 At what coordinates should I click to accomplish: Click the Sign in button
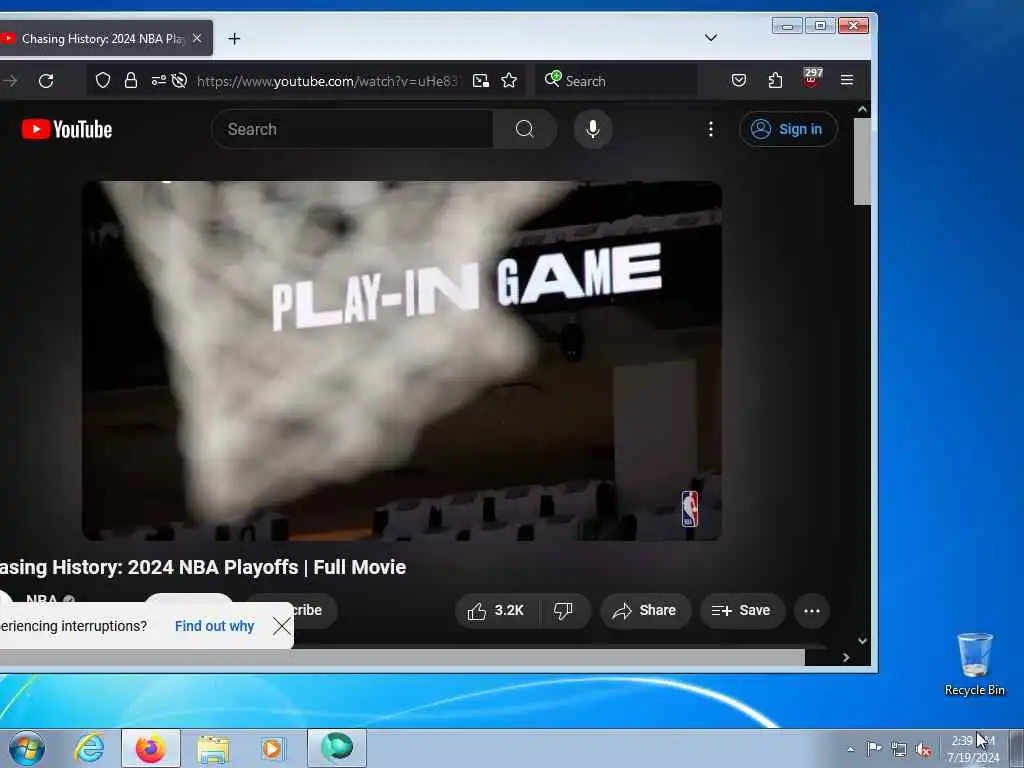pyautogui.click(x=788, y=129)
